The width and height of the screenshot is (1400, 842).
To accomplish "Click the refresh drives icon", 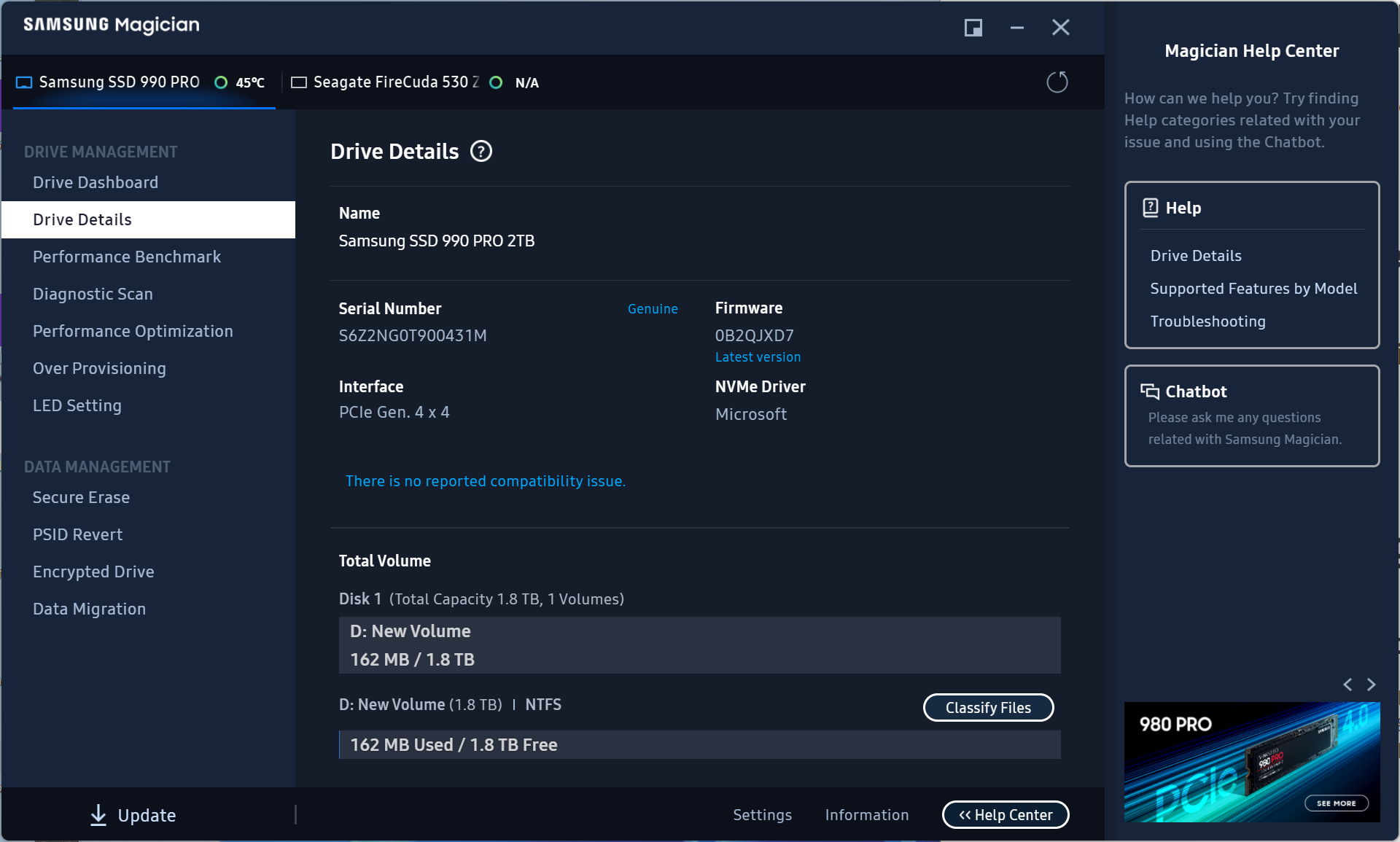I will pos(1057,82).
